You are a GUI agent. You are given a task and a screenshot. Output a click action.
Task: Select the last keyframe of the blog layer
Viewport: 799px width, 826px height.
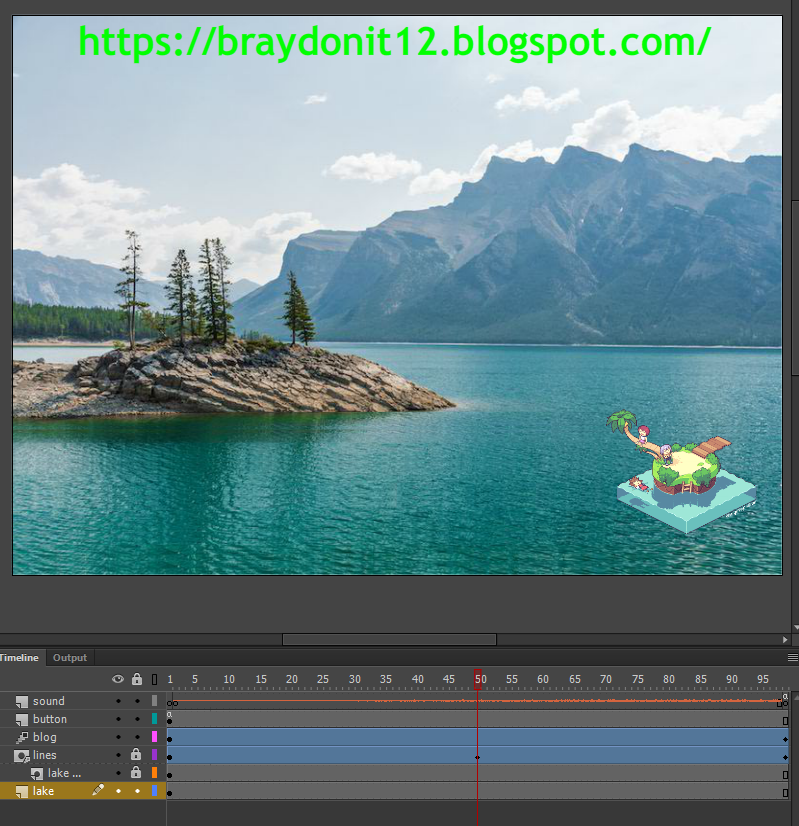(785, 739)
